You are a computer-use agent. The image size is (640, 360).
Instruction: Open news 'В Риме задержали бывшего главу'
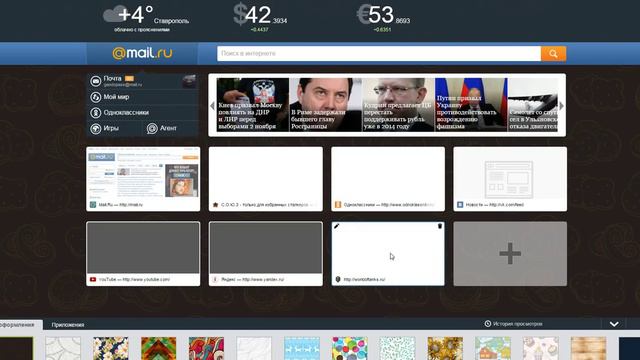coord(326,104)
